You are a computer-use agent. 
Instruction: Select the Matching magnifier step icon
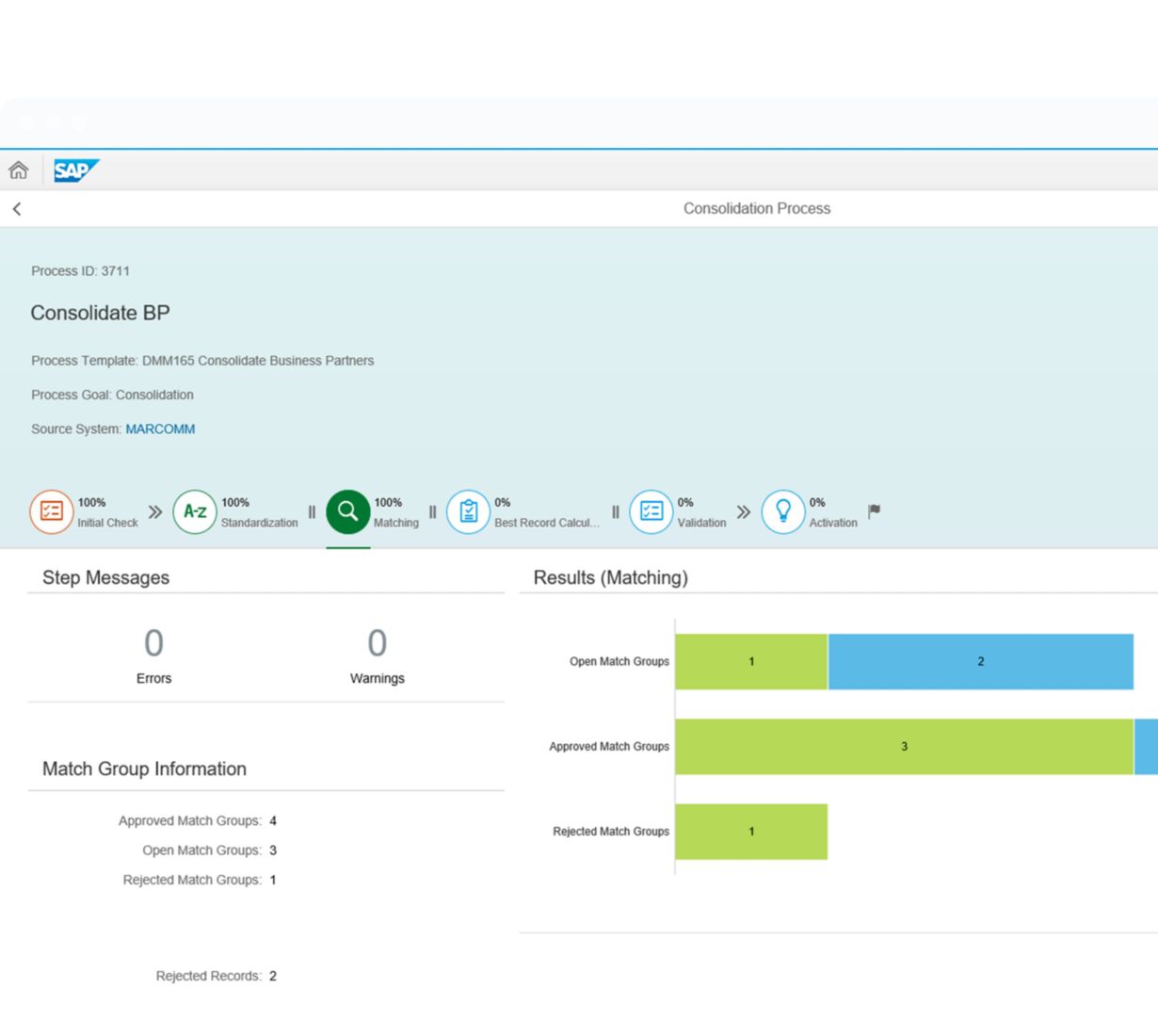point(348,511)
